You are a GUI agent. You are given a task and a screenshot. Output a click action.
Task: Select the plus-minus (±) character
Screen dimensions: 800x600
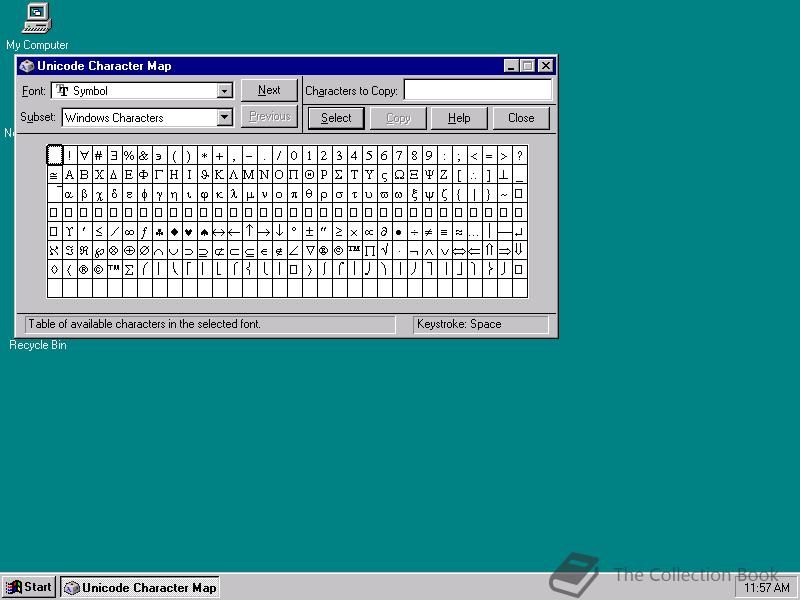point(310,232)
